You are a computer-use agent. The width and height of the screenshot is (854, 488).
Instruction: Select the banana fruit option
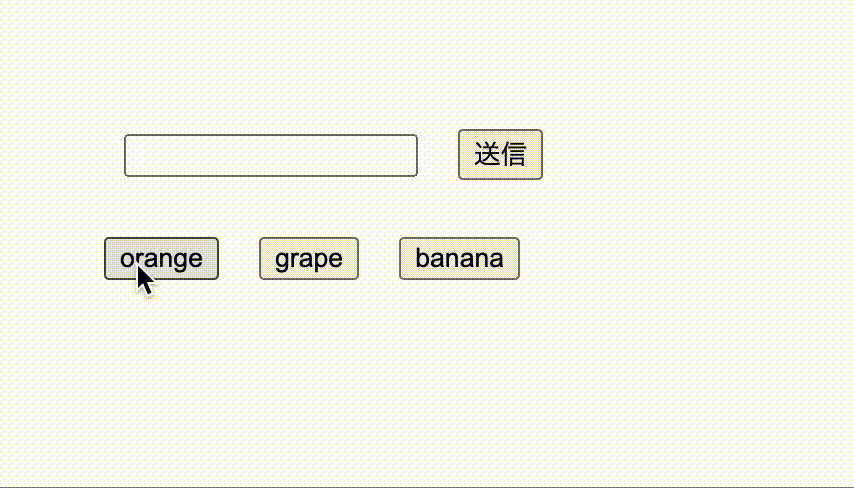[x=459, y=258]
